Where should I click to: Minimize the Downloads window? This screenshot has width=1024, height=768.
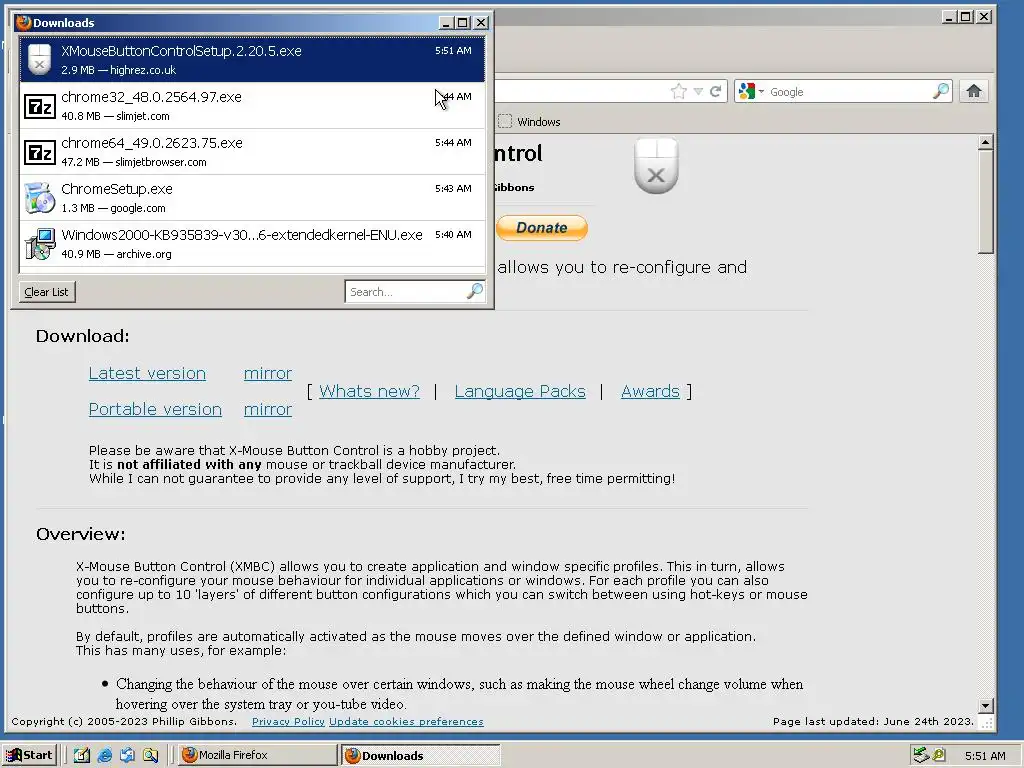[446, 23]
